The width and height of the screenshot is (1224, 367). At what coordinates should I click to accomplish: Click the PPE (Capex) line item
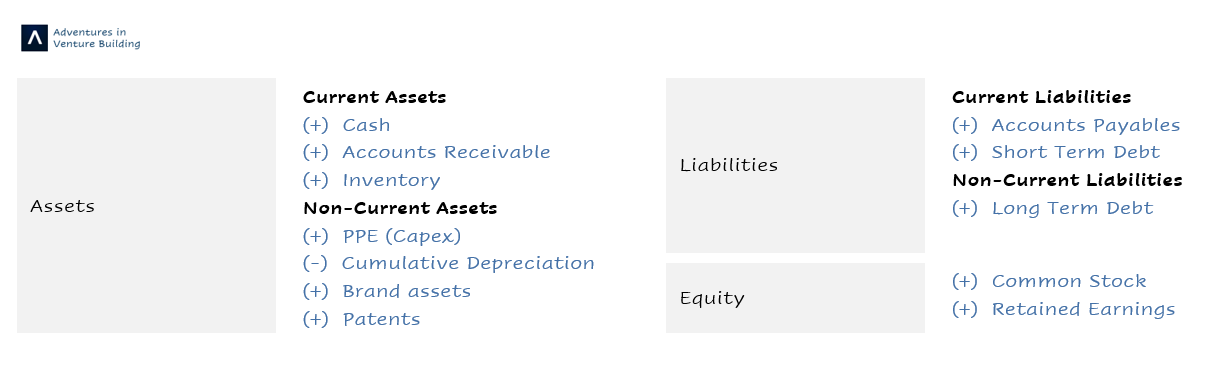(x=382, y=236)
